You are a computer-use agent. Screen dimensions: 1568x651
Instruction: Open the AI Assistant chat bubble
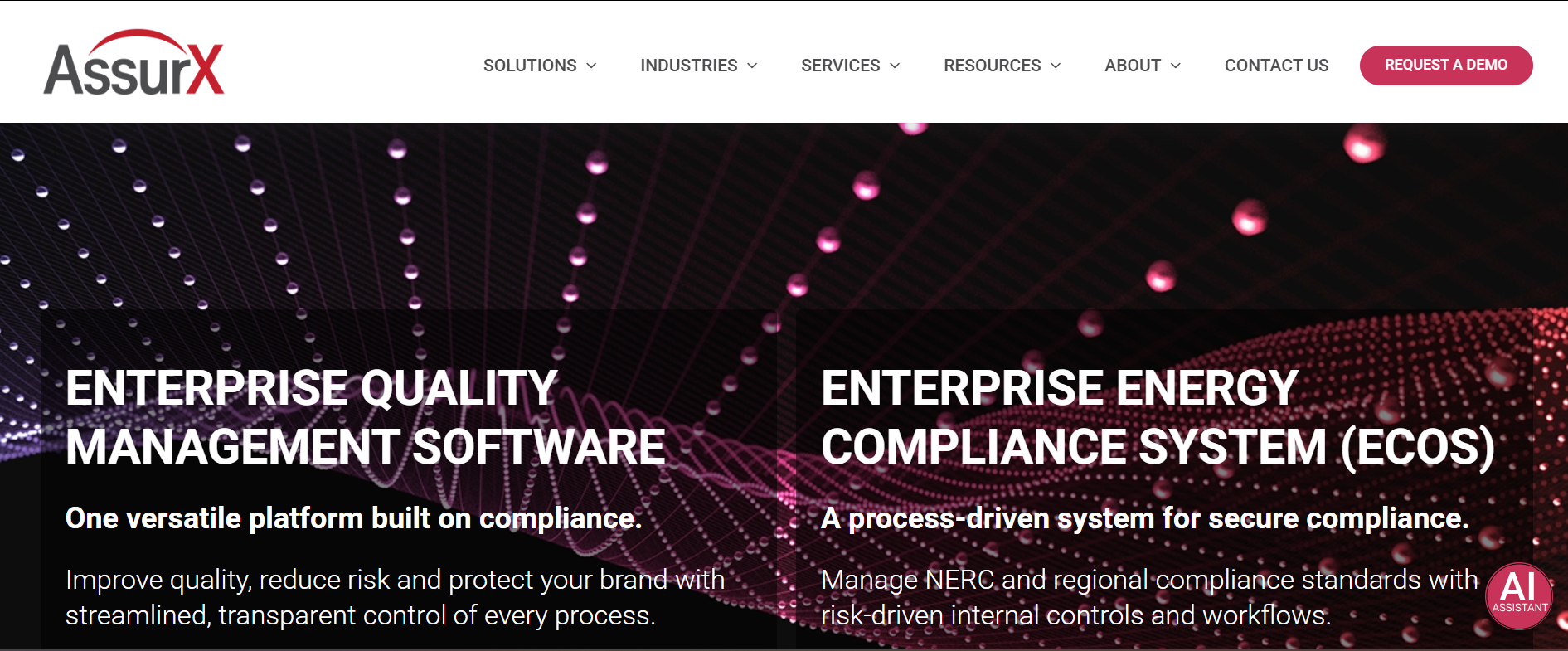tap(1519, 595)
